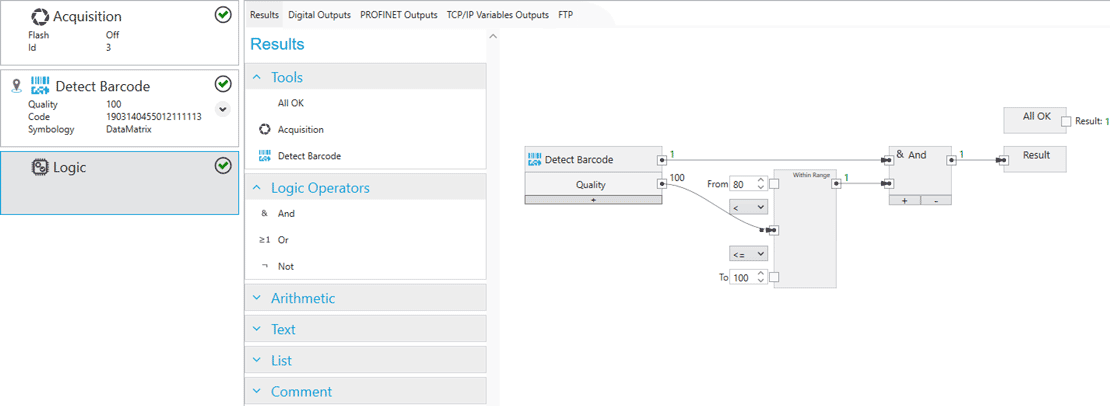Click the Acquisition aperture icon in step list
Screen dimensions: 1110x406
point(40,16)
